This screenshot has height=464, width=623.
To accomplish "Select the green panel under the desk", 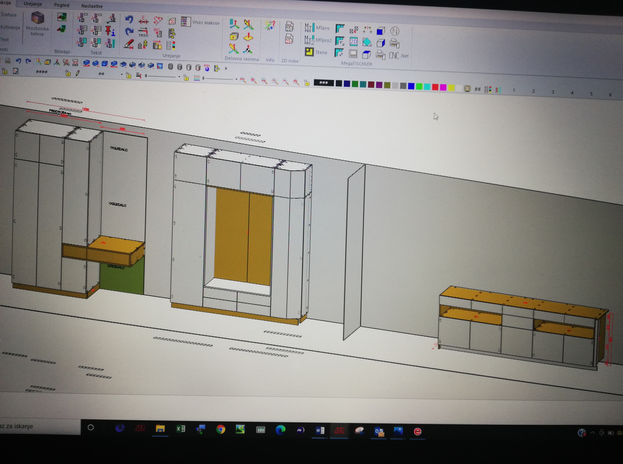I will [x=121, y=277].
